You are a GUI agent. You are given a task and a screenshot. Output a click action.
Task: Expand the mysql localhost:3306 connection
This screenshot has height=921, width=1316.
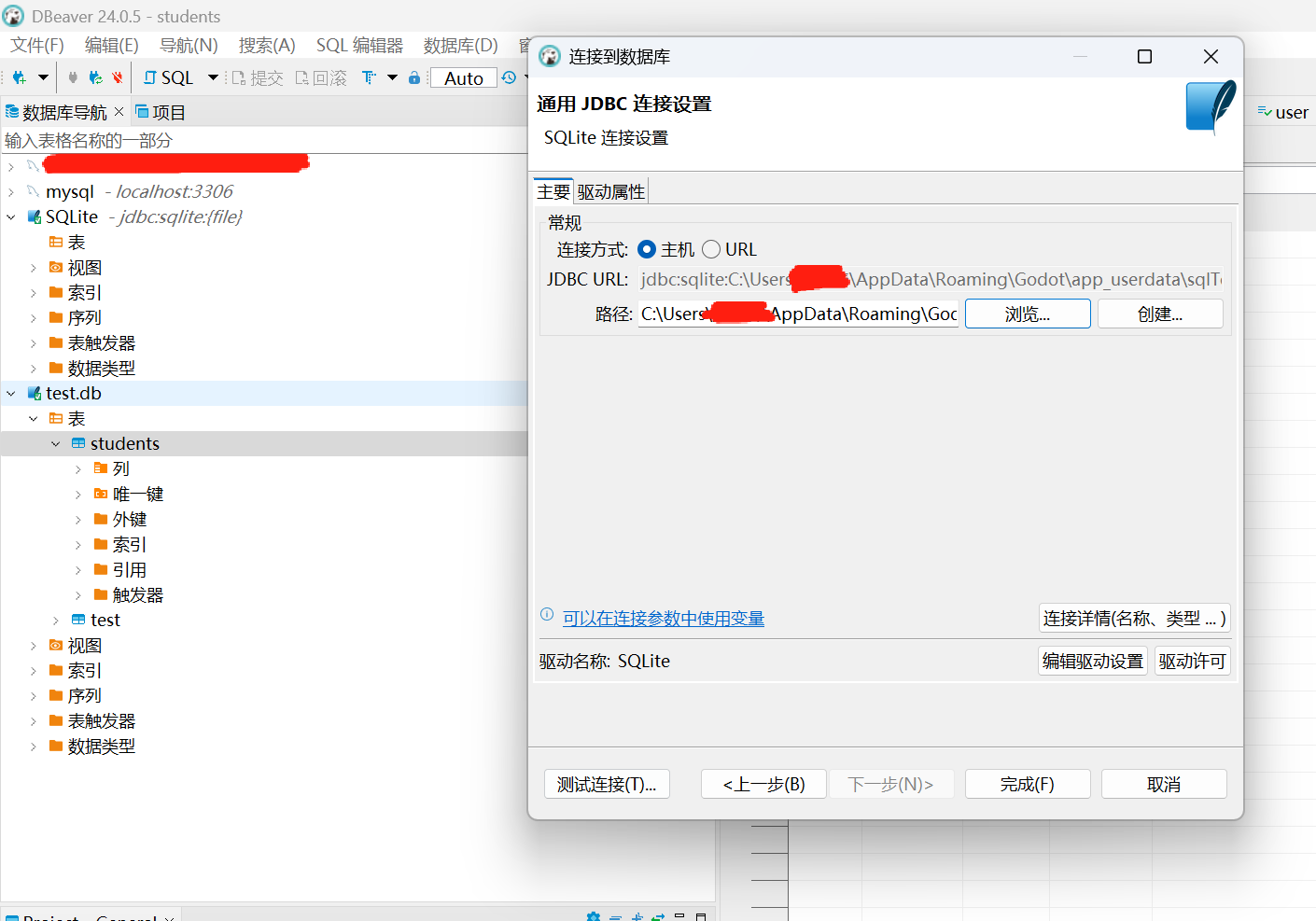11,191
